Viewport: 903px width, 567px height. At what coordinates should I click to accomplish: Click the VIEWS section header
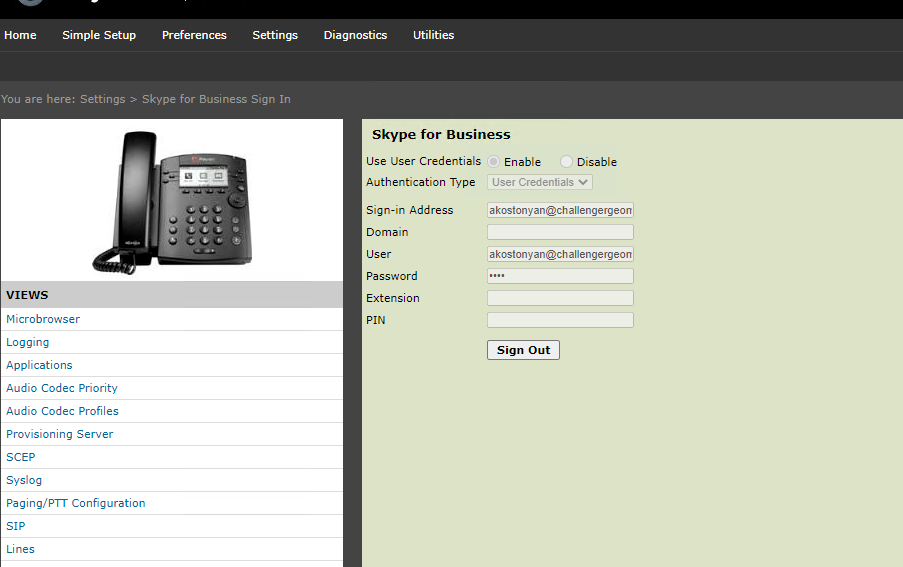tap(172, 295)
